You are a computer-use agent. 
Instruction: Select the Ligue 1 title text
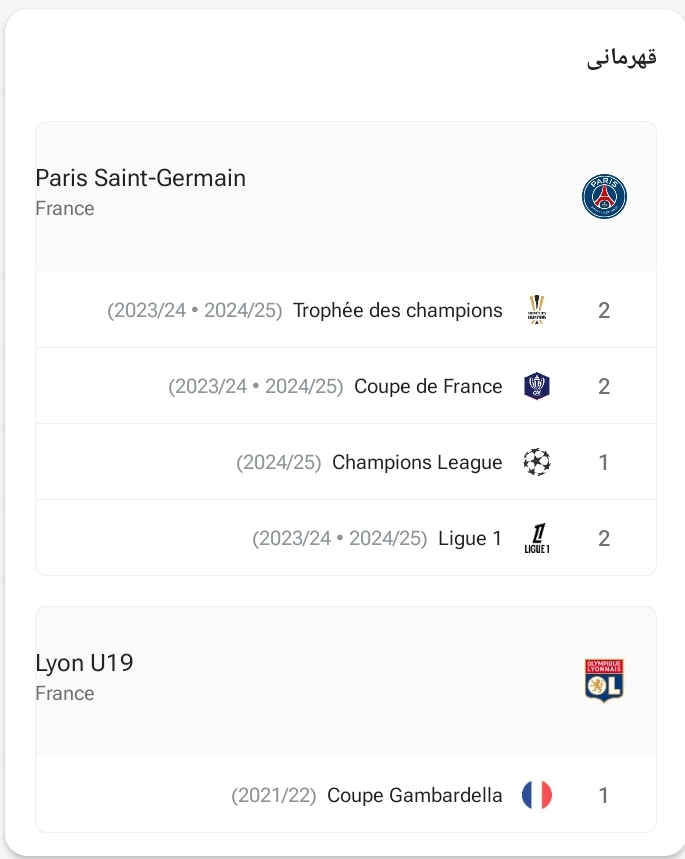tap(470, 538)
